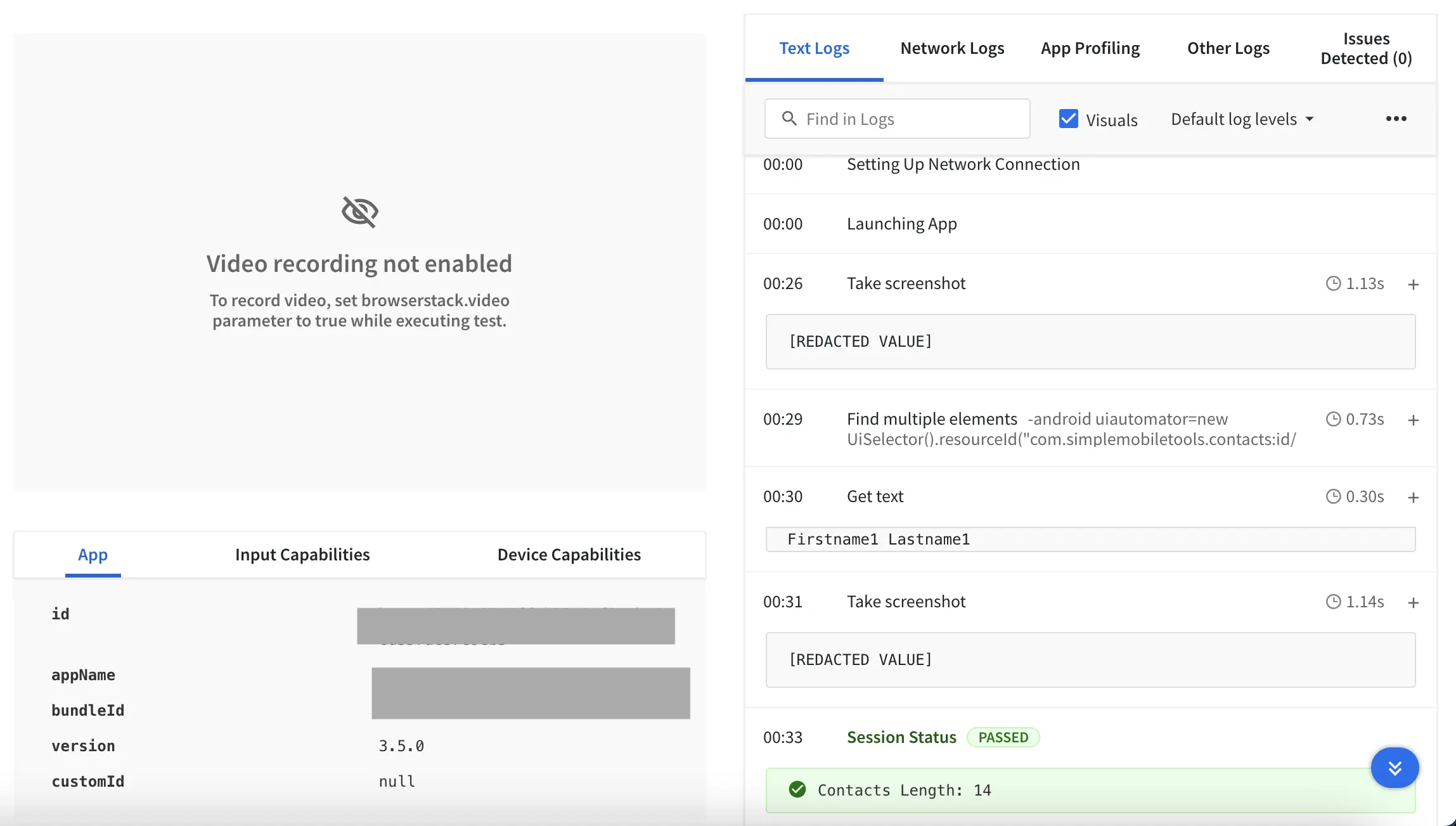Click the Issues Detected (0) tab
The height and width of the screenshot is (826, 1456).
coord(1366,48)
